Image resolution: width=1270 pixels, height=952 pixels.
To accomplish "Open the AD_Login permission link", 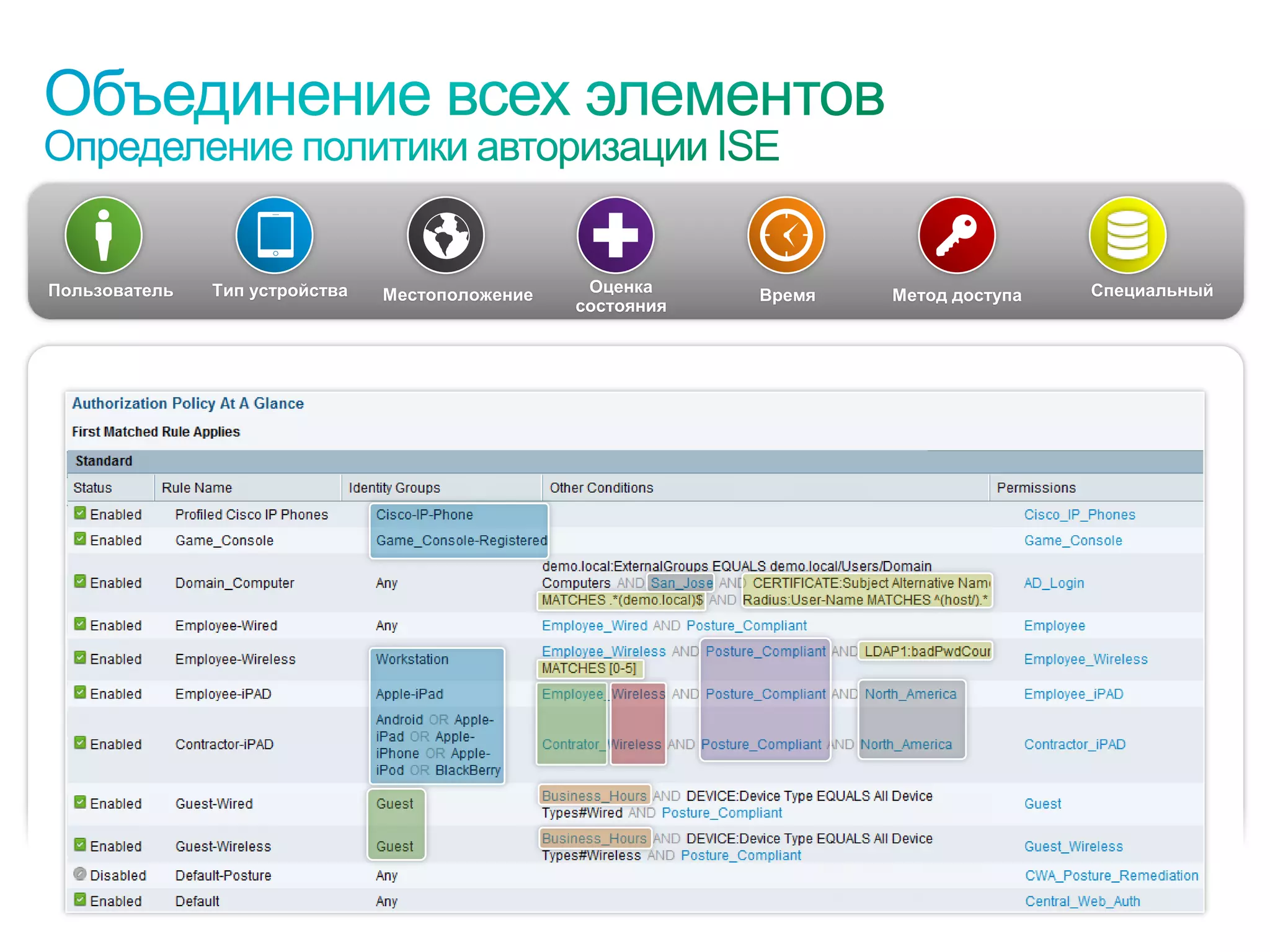I will point(1054,583).
